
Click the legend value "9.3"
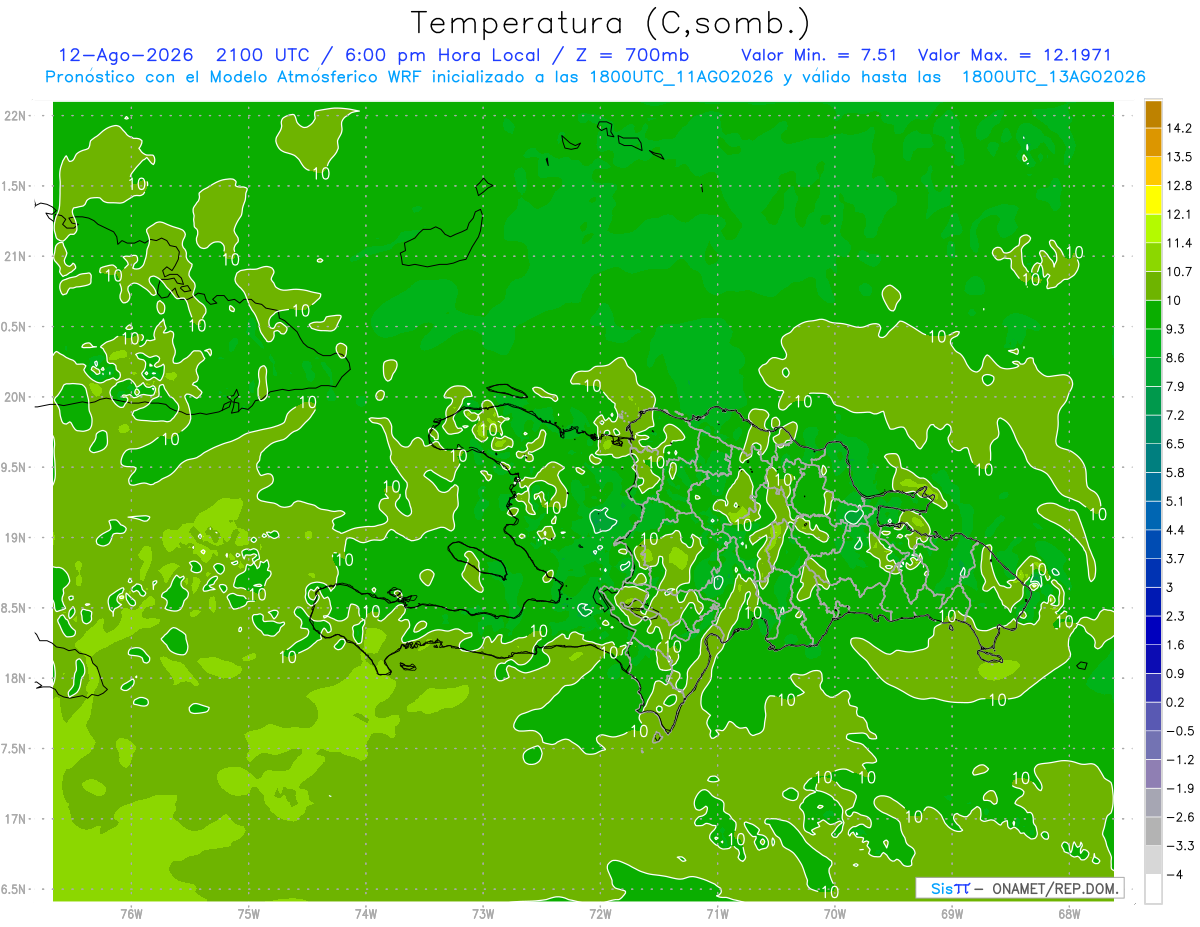coord(1176,329)
